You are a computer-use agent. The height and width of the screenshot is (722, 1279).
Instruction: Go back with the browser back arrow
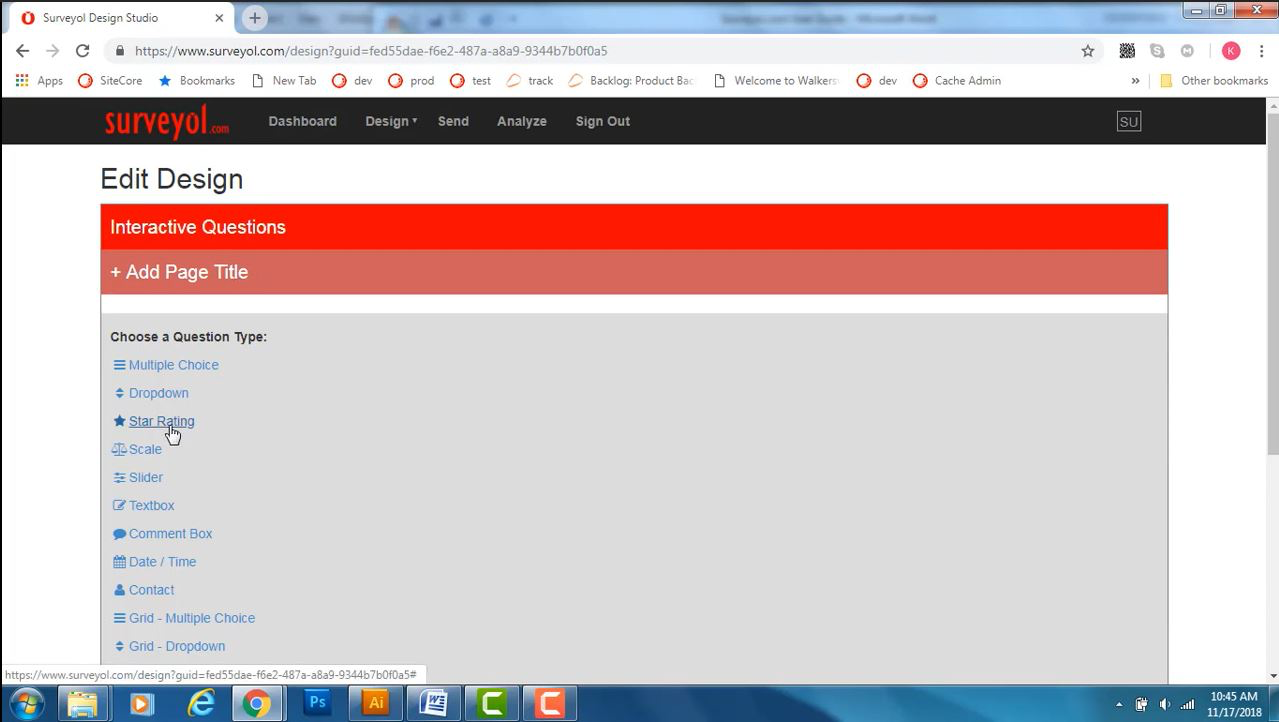click(23, 51)
